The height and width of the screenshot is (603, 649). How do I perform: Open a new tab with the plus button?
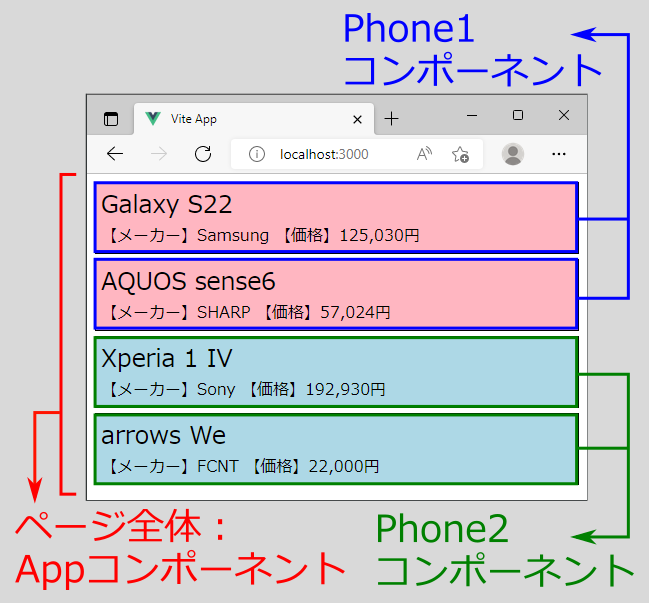click(391, 119)
